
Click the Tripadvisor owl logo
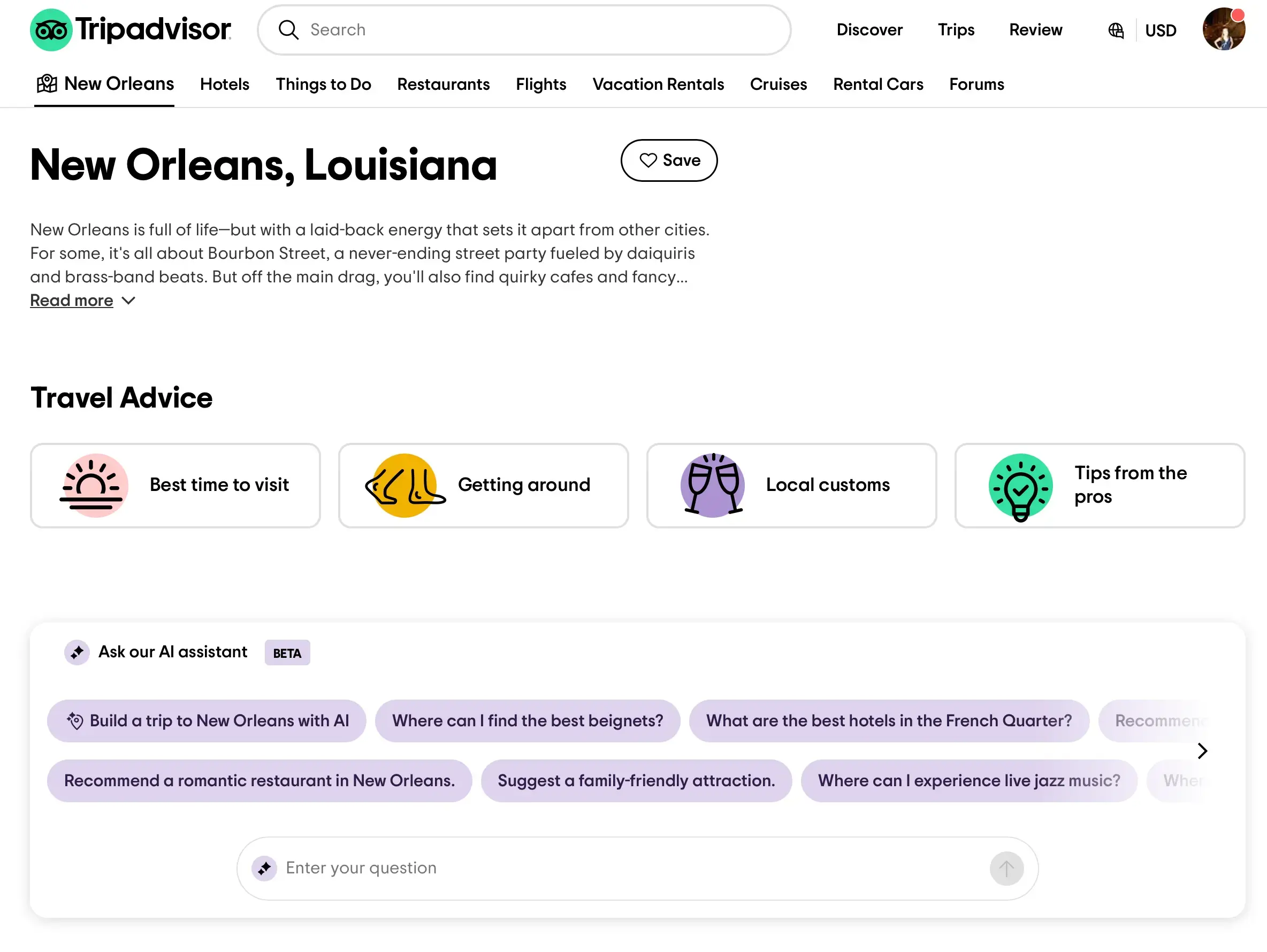(x=51, y=30)
